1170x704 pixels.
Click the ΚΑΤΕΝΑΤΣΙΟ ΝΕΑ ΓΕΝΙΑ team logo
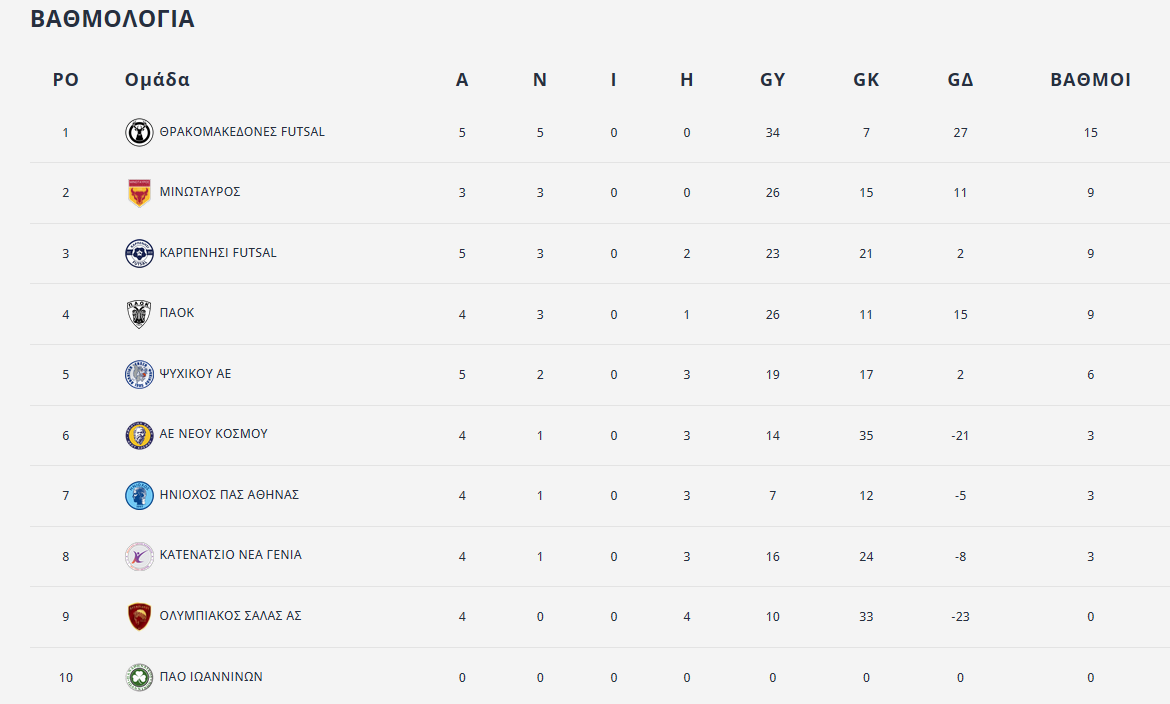[139, 556]
